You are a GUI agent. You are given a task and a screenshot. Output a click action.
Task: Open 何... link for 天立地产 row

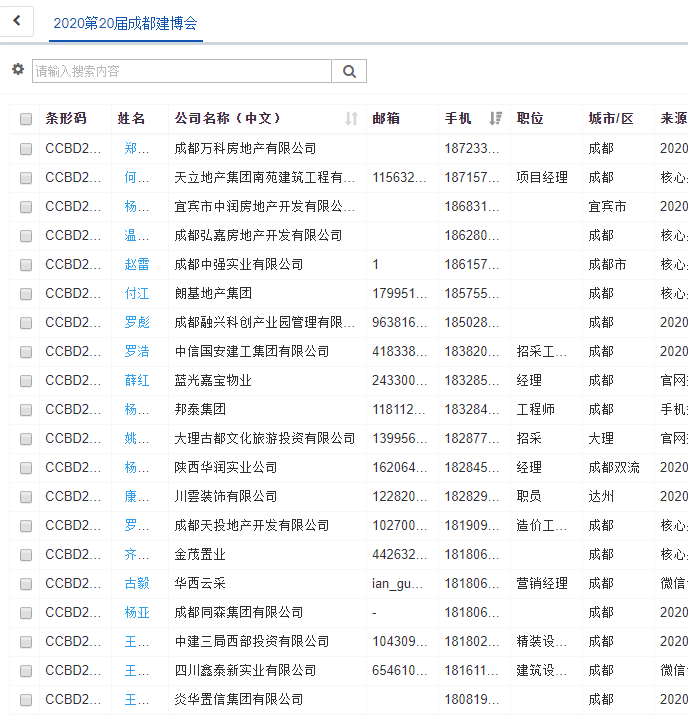[x=137, y=177]
